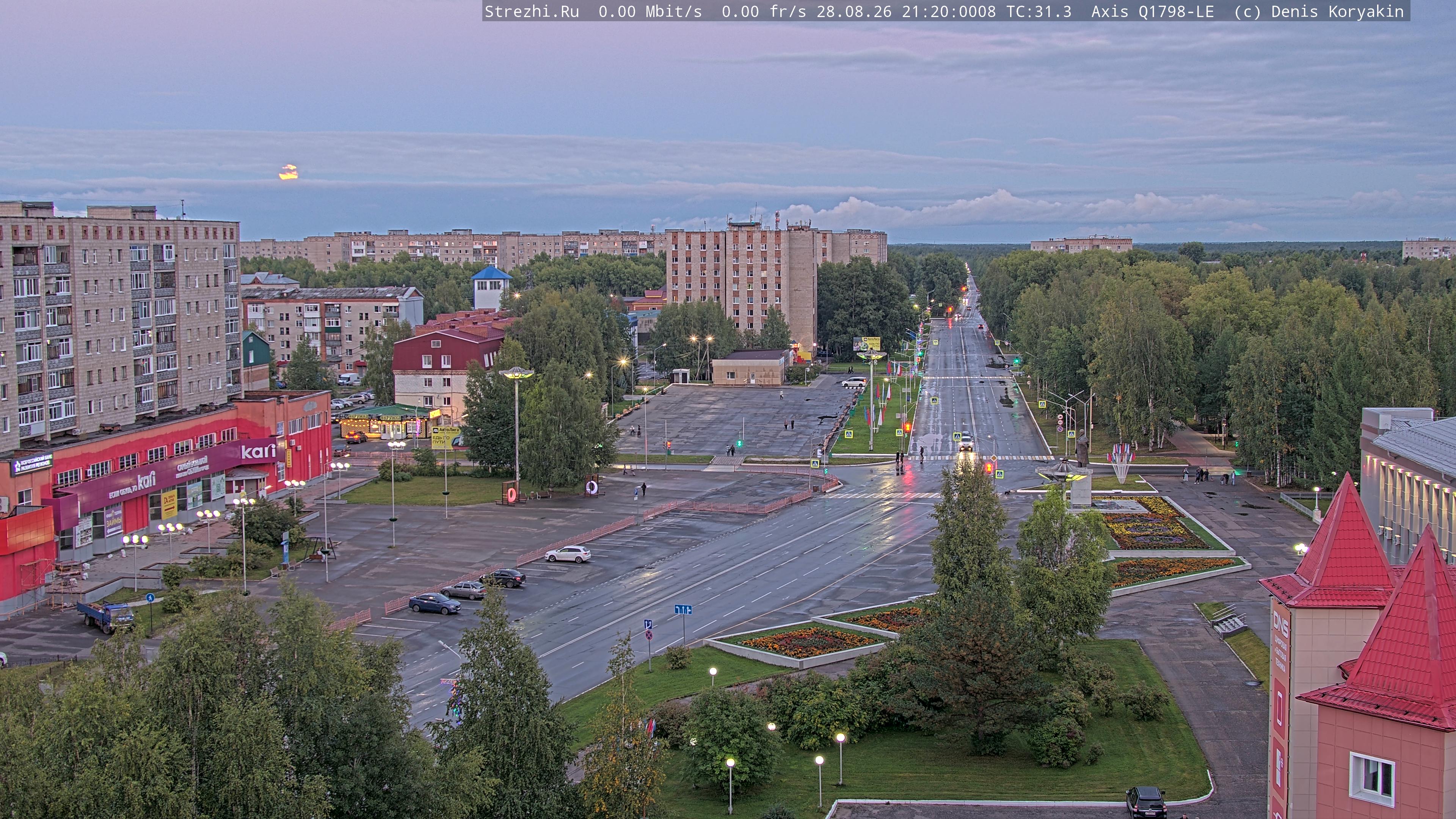Click the blue lane-direction road sign
Viewport: 1456px width, 819px height.
pyautogui.click(x=683, y=609)
